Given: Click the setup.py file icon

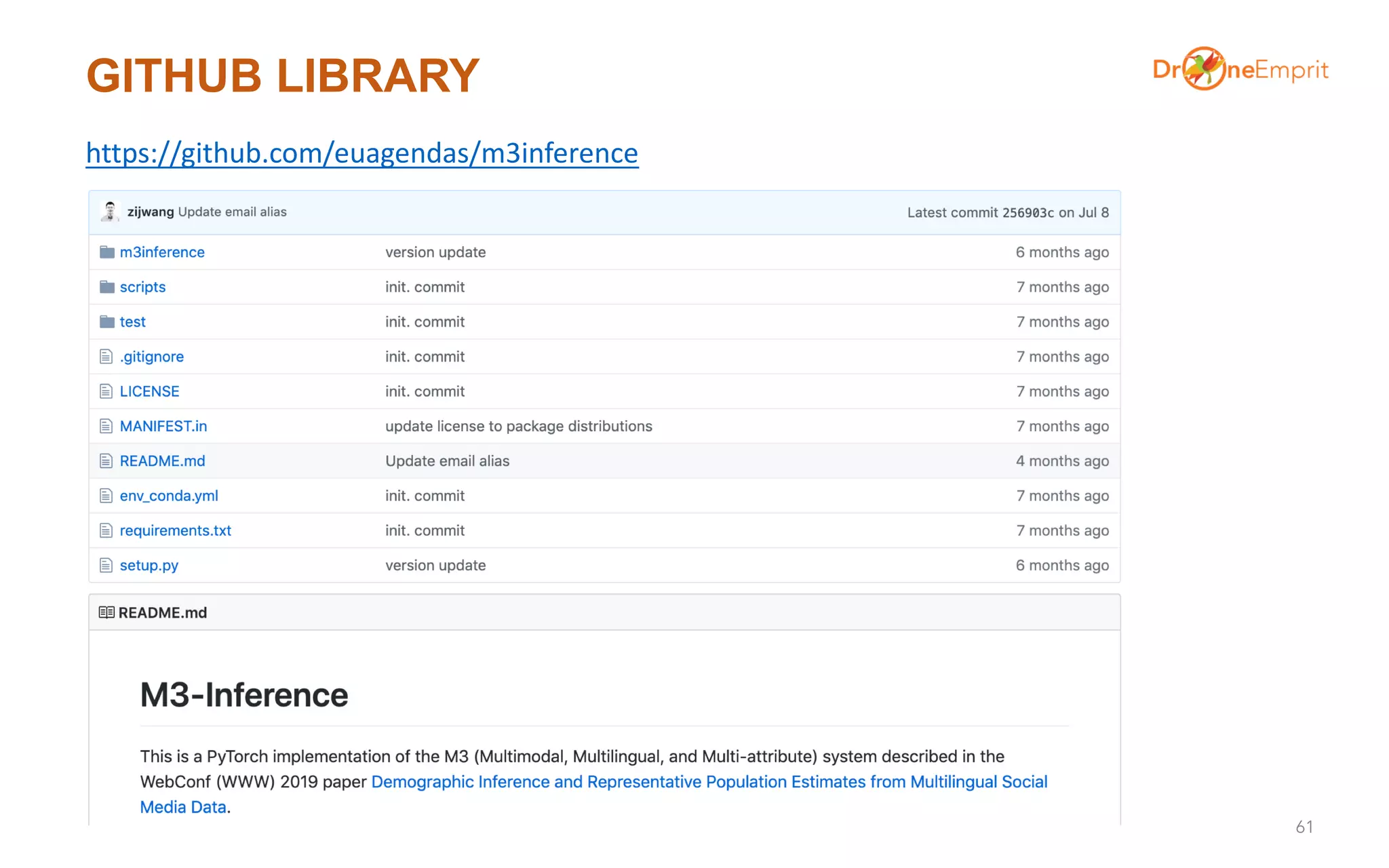Looking at the screenshot, I should coord(106,565).
